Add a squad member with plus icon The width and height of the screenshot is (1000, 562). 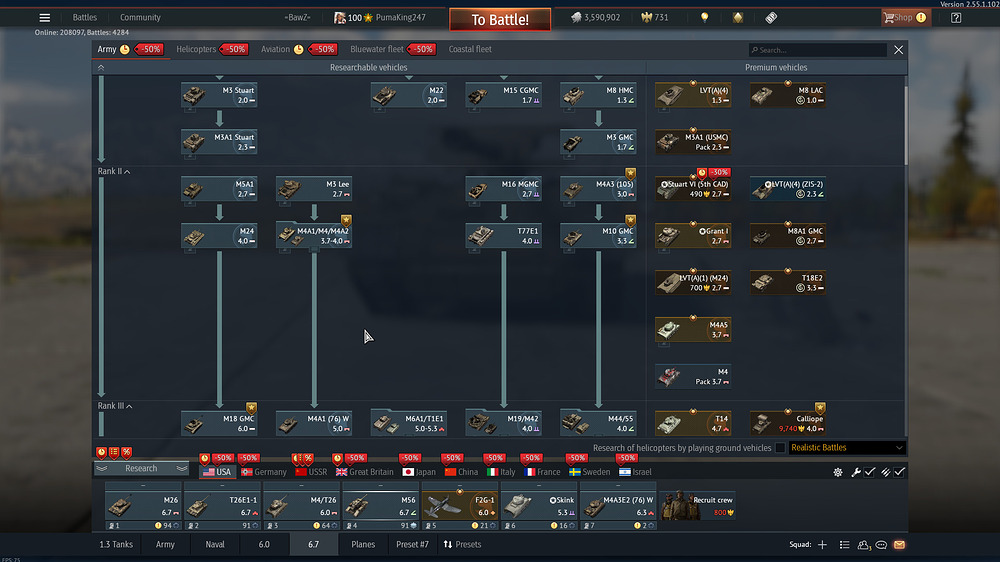(822, 545)
